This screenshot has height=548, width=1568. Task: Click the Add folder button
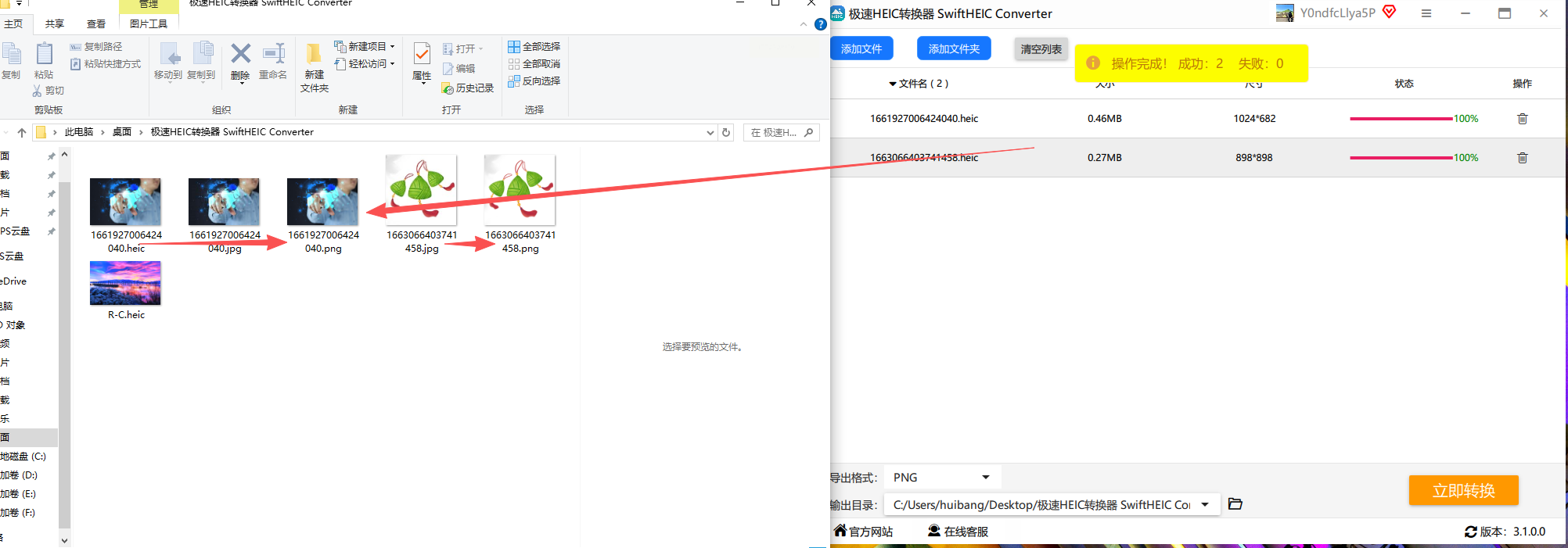click(954, 48)
